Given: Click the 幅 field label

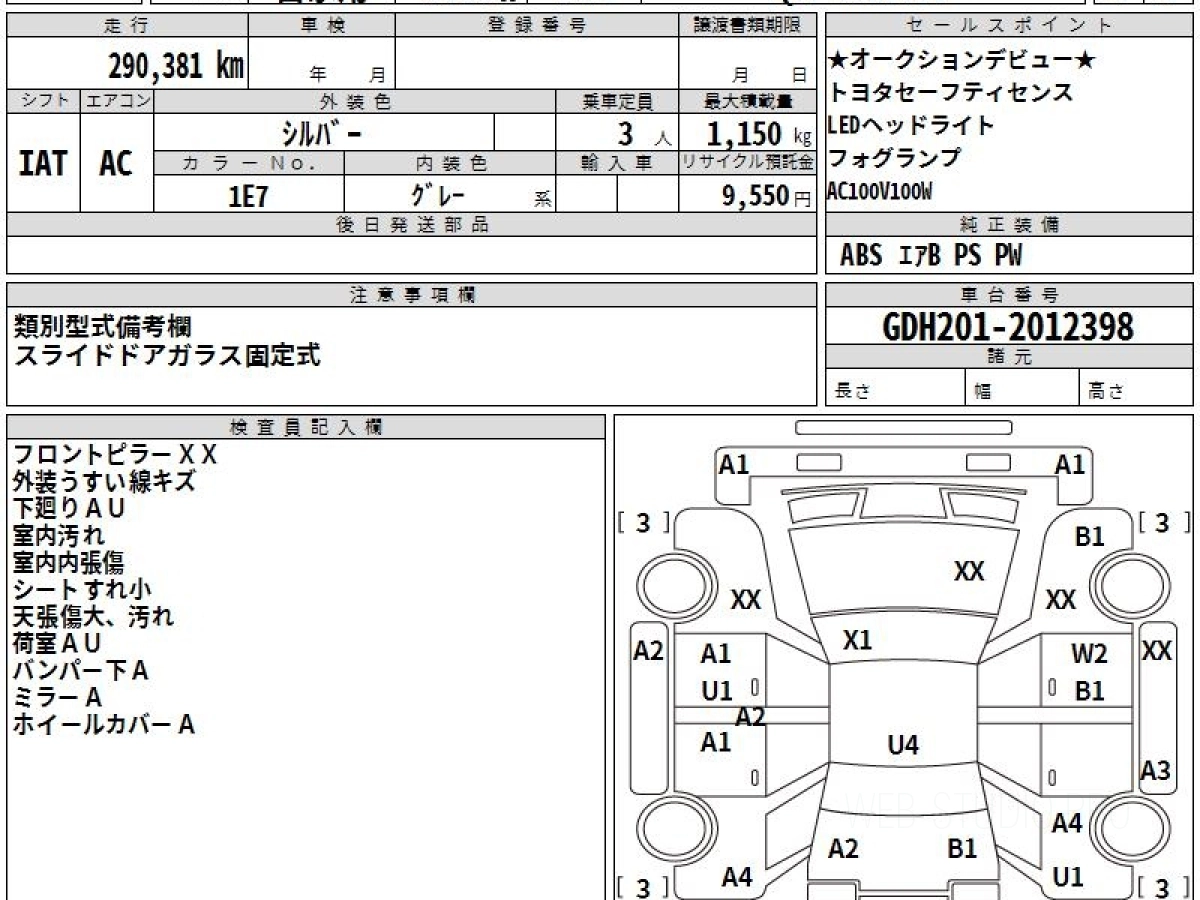Looking at the screenshot, I should [x=983, y=392].
